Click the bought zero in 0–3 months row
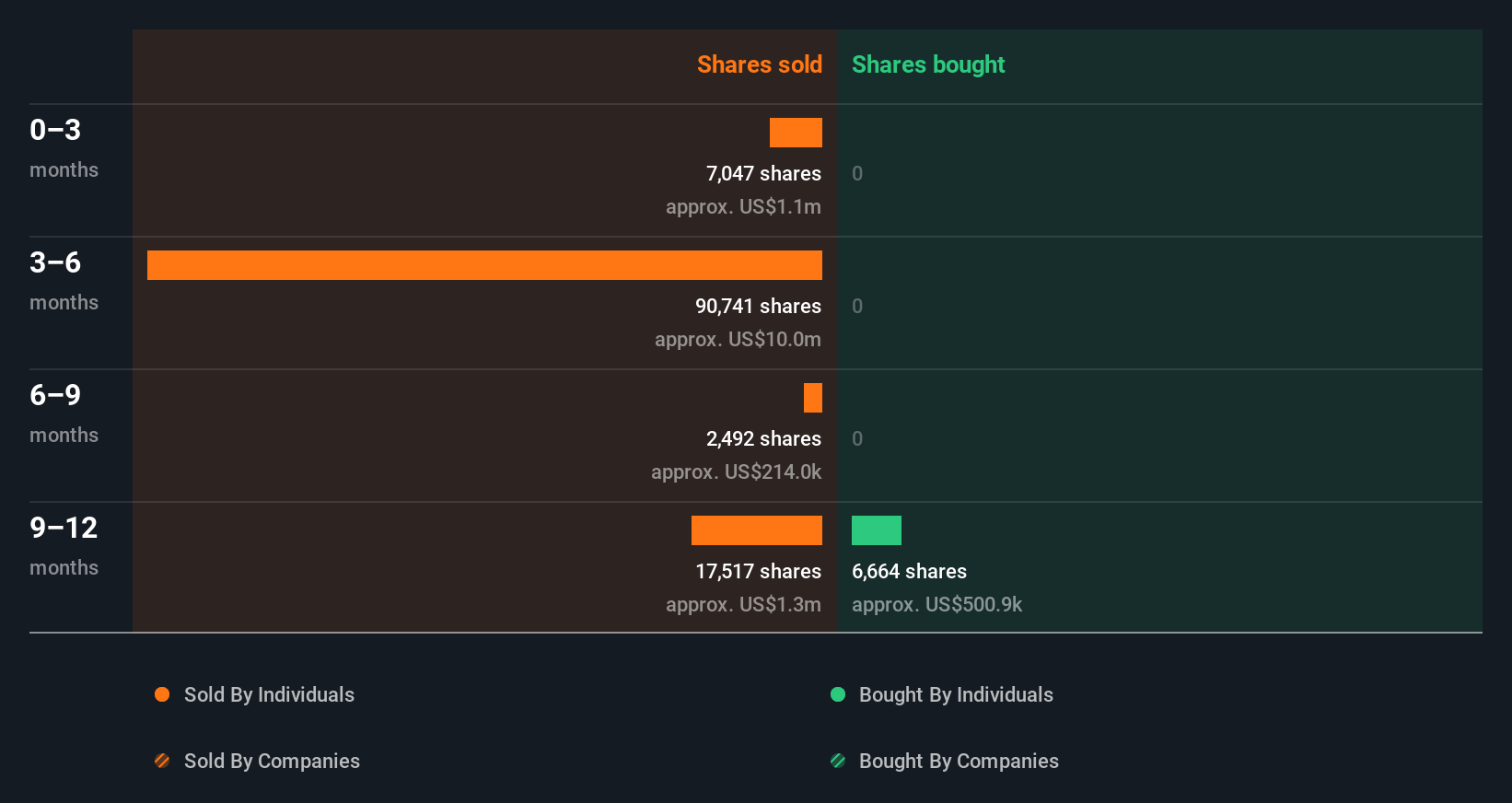Image resolution: width=1512 pixels, height=803 pixels. tap(857, 174)
